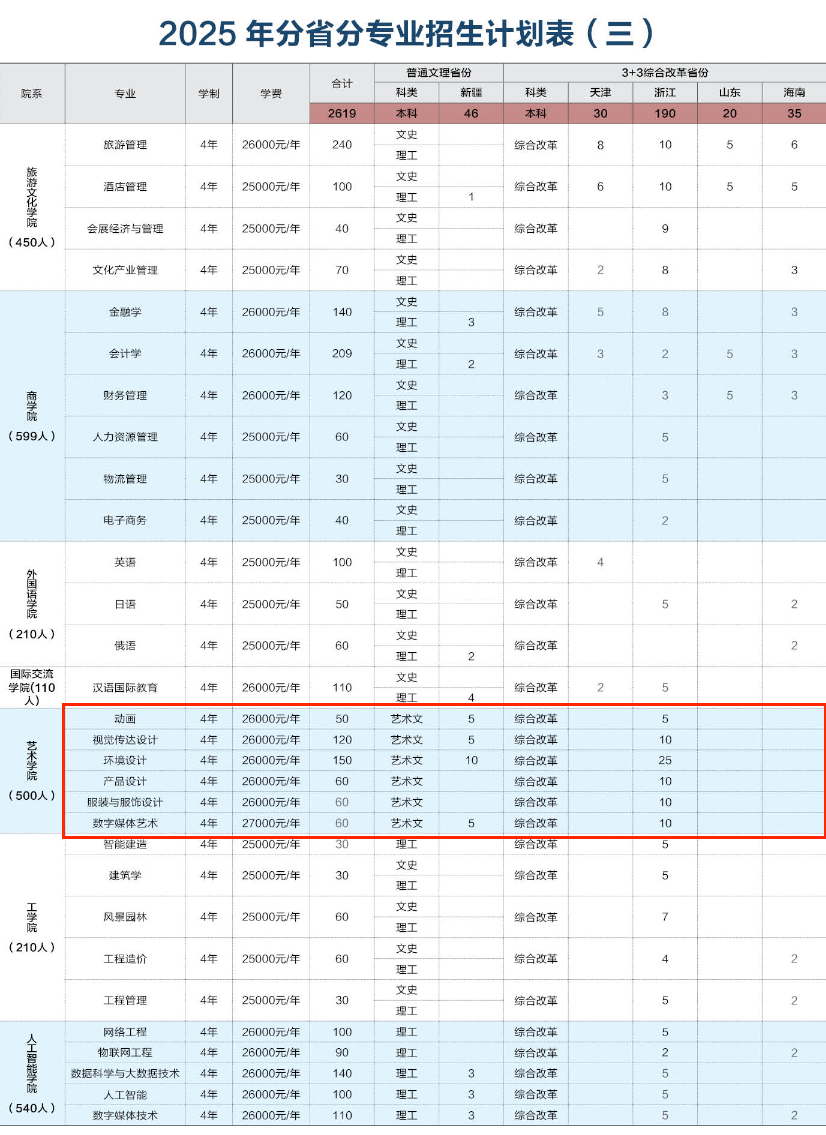Click the 商学院 department cell
Screen dimensions: 826x1135
[32, 415]
